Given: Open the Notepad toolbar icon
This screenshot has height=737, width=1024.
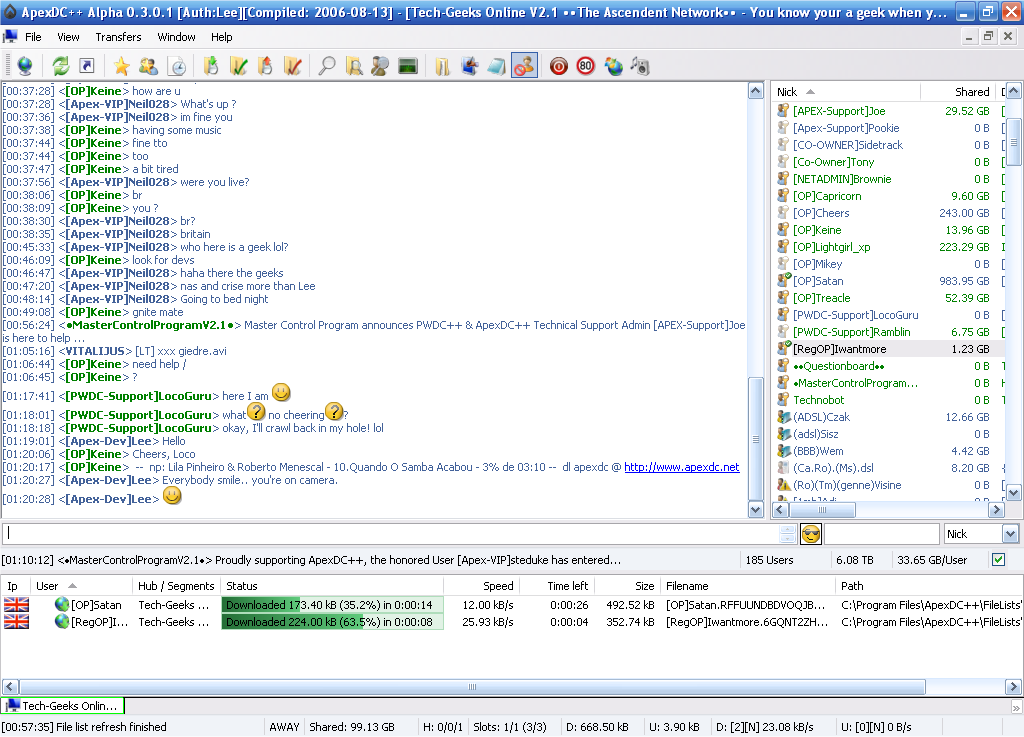Looking at the screenshot, I should point(496,66).
